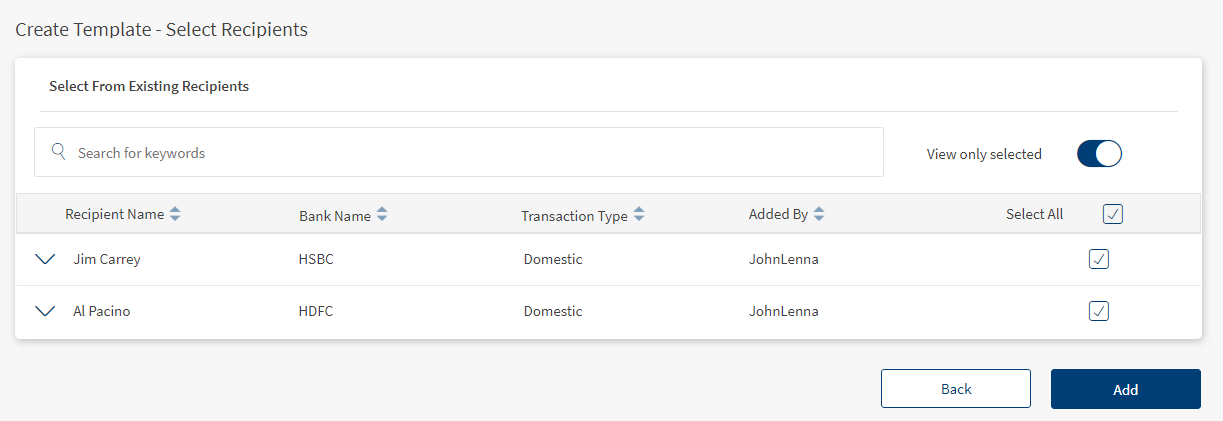Uncheck the Select All checkbox
The image size is (1223, 421).
1112,214
